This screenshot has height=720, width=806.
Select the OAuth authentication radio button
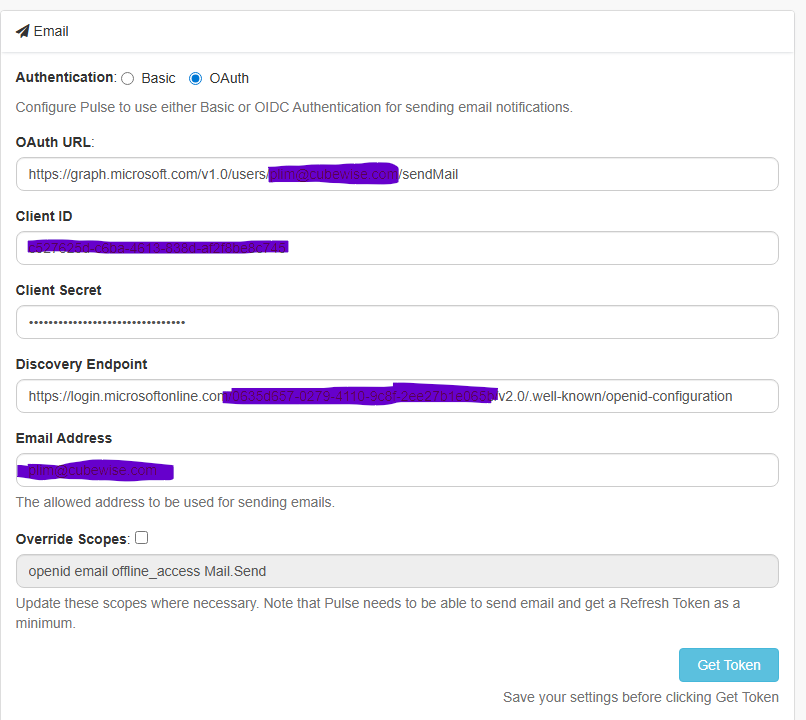[x=195, y=78]
